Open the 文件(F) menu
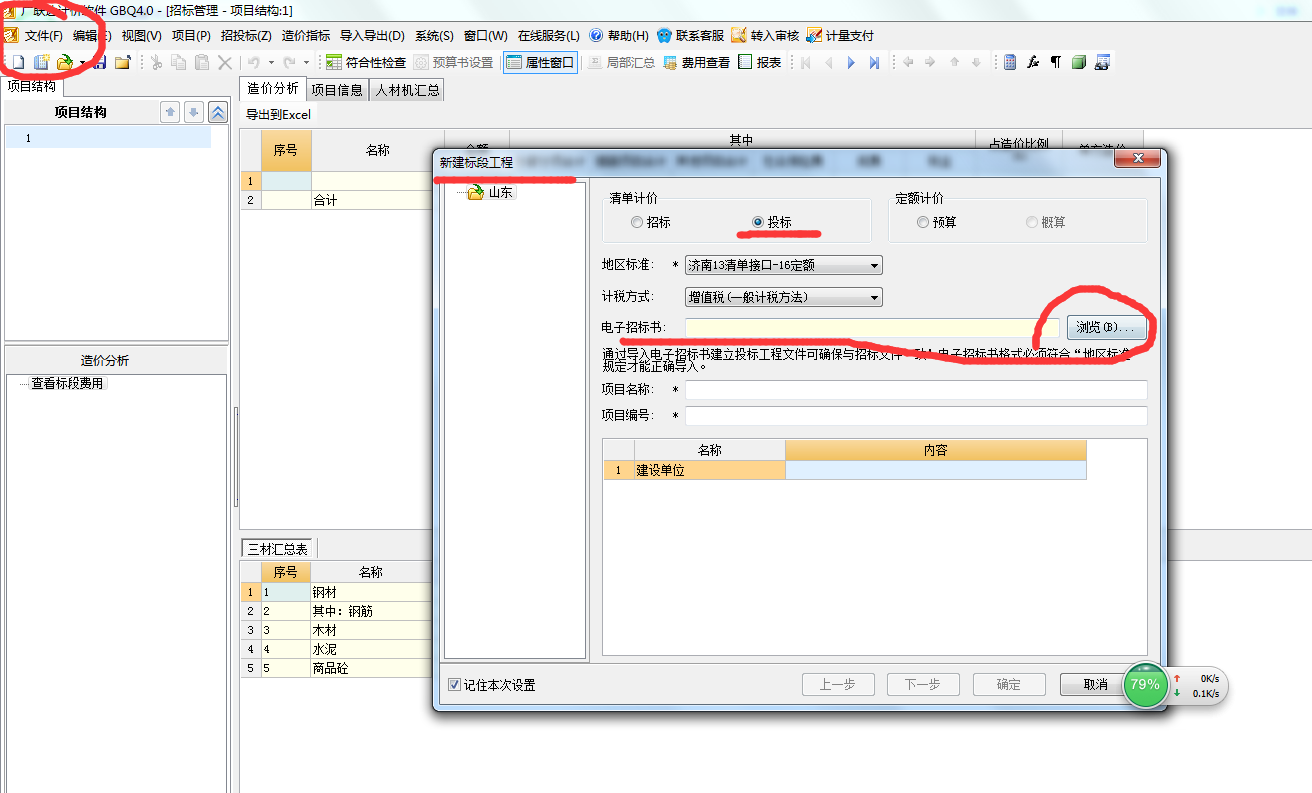Image resolution: width=1312 pixels, height=793 pixels. point(43,35)
